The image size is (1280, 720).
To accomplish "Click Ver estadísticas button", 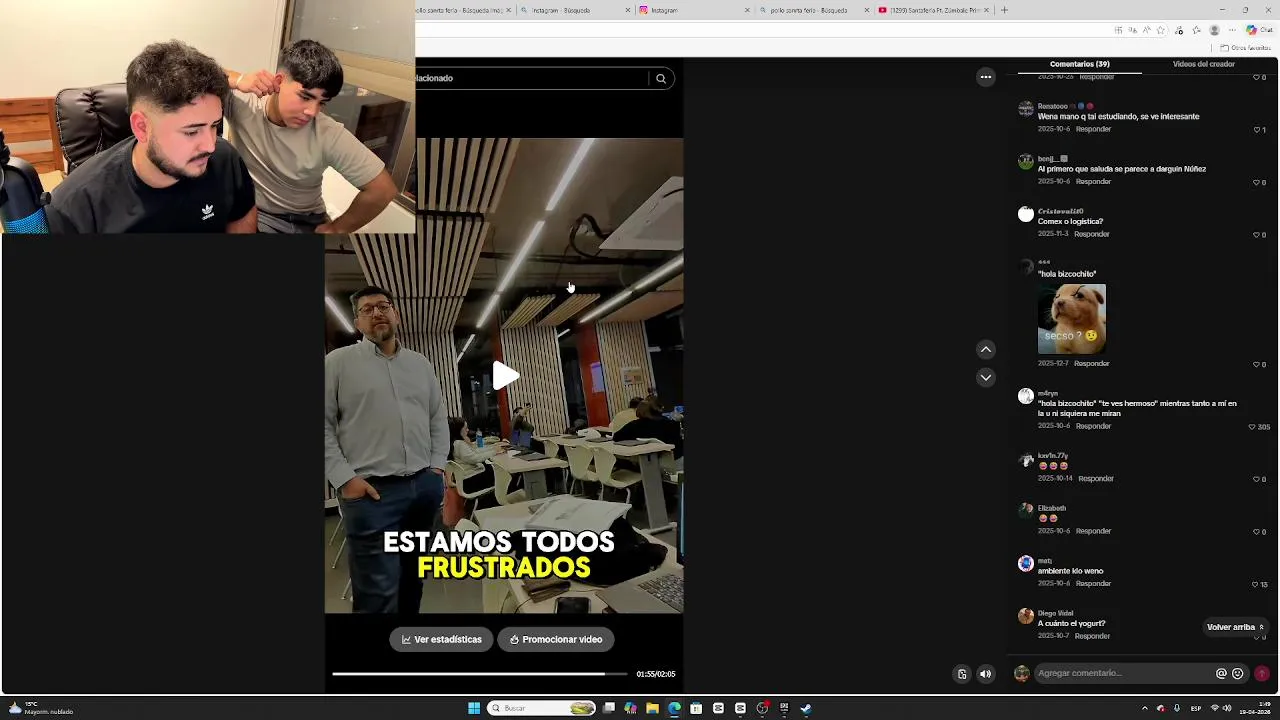I will [x=442, y=640].
